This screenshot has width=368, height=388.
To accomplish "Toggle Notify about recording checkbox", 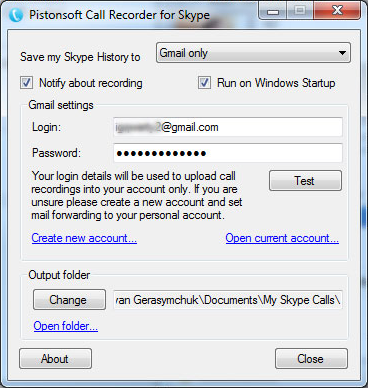I will tap(26, 83).
